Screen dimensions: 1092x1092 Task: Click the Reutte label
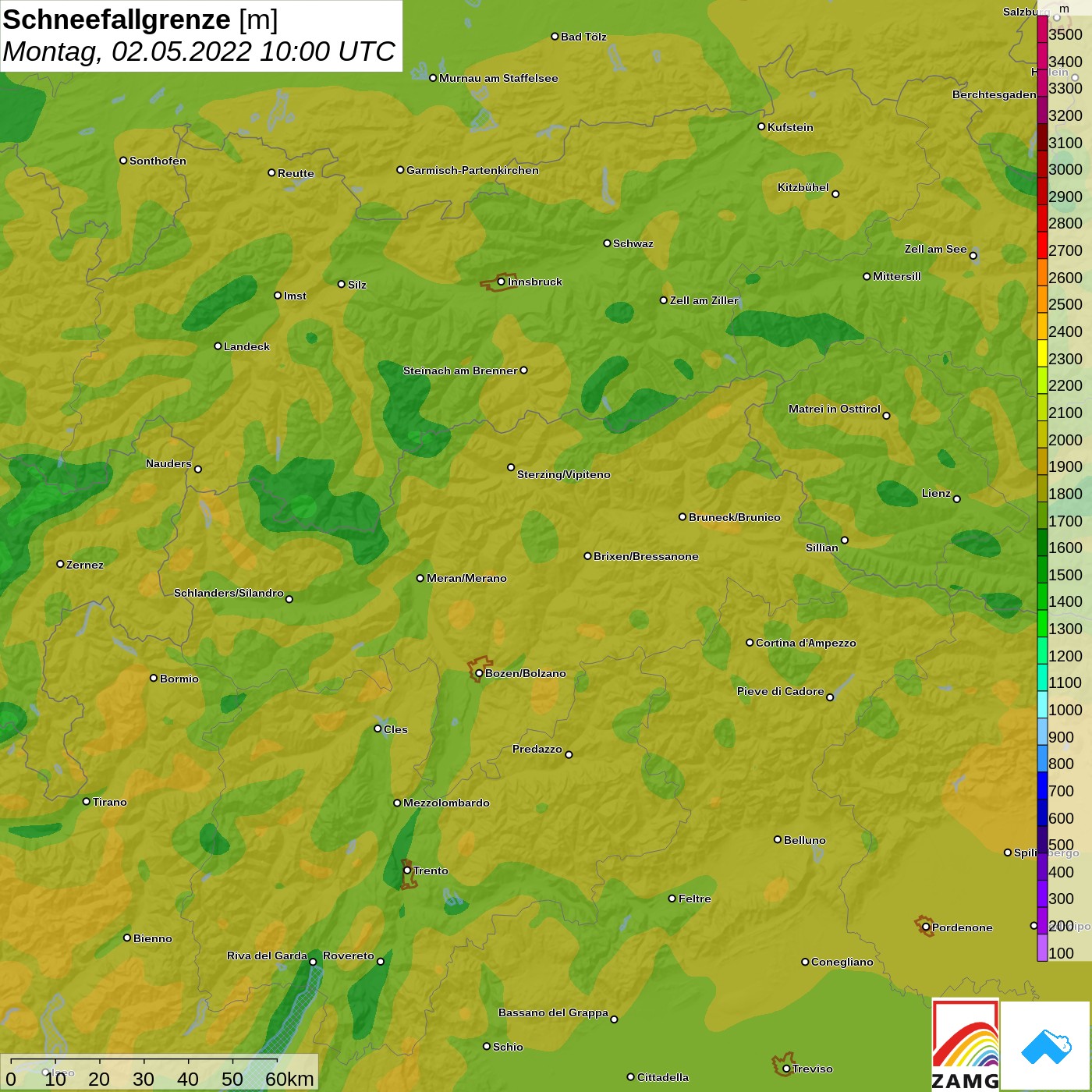tap(296, 173)
